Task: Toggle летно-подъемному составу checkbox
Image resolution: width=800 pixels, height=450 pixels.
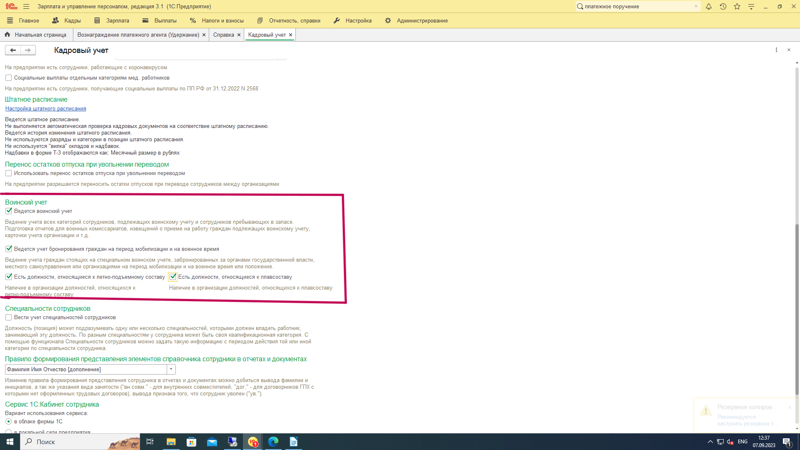Action: click(x=9, y=277)
